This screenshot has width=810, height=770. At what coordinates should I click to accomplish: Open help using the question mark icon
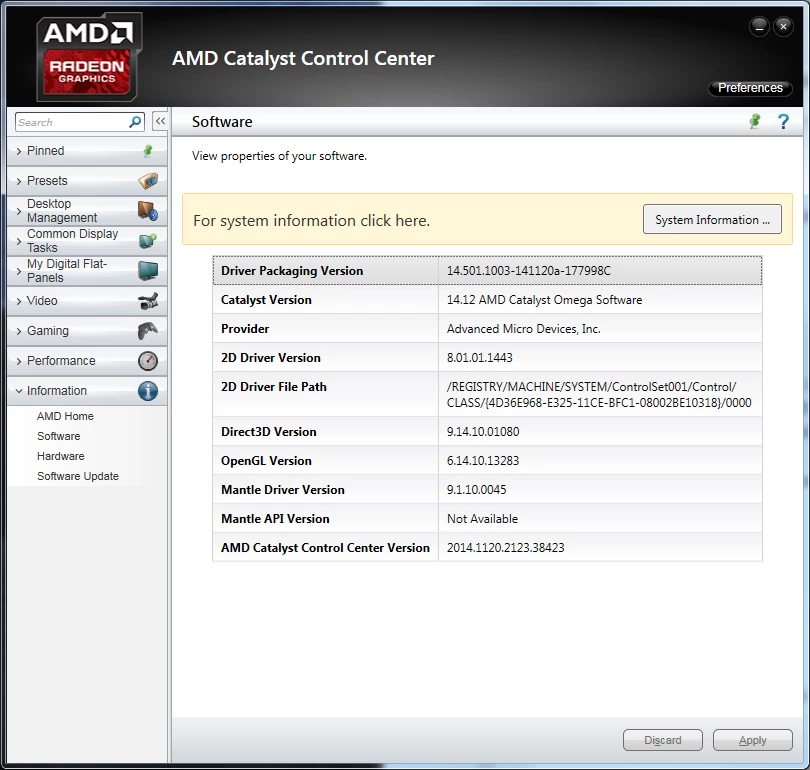pyautogui.click(x=783, y=122)
